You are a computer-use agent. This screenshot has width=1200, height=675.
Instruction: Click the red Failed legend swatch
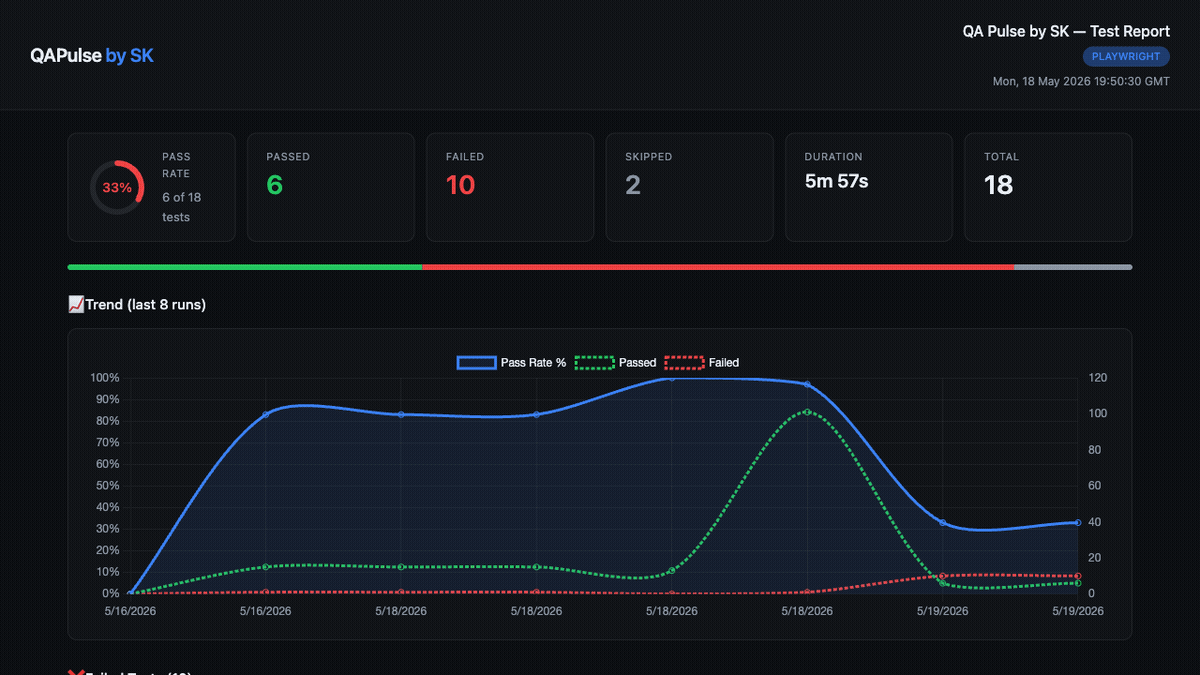685,363
